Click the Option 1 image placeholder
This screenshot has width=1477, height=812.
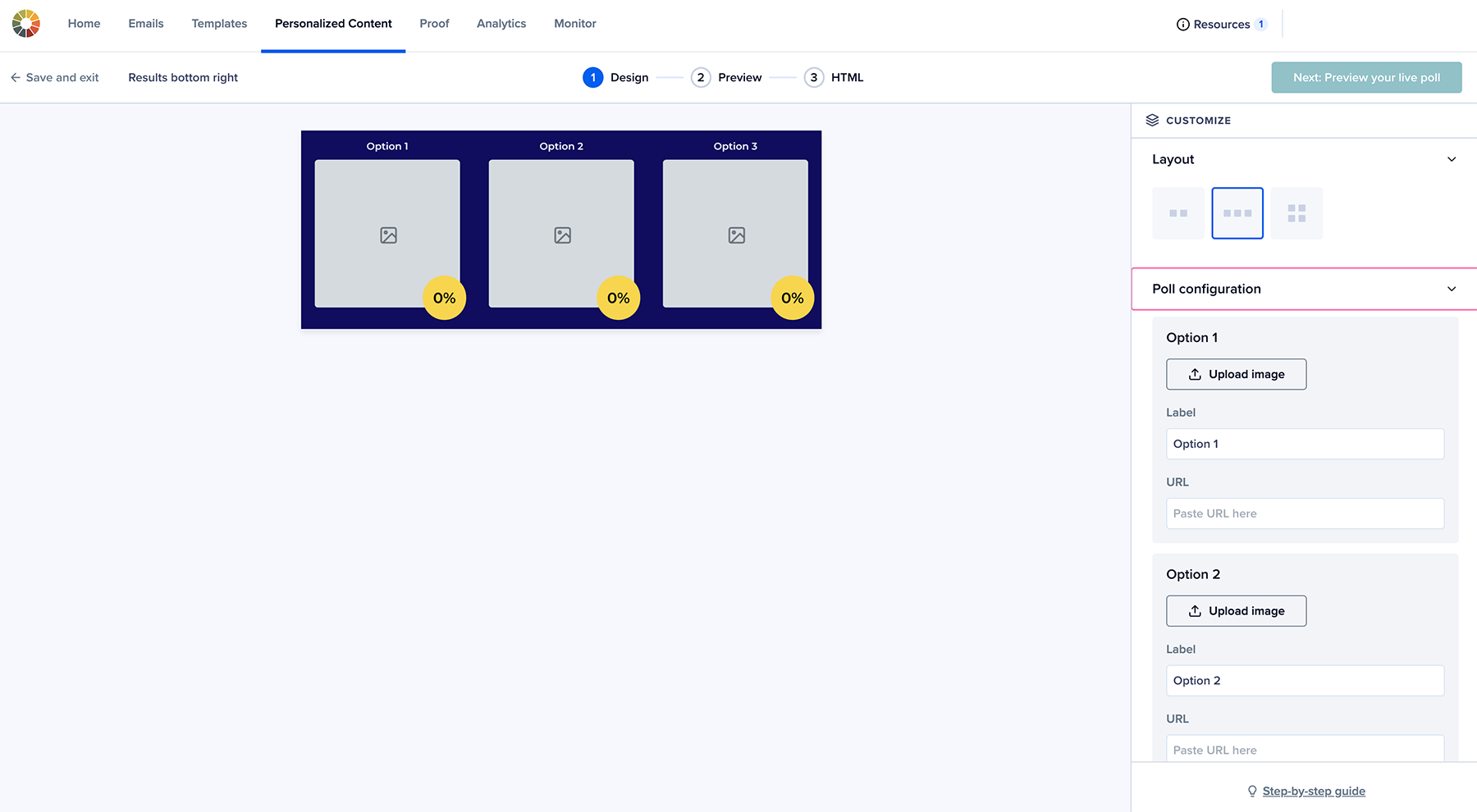(x=387, y=235)
